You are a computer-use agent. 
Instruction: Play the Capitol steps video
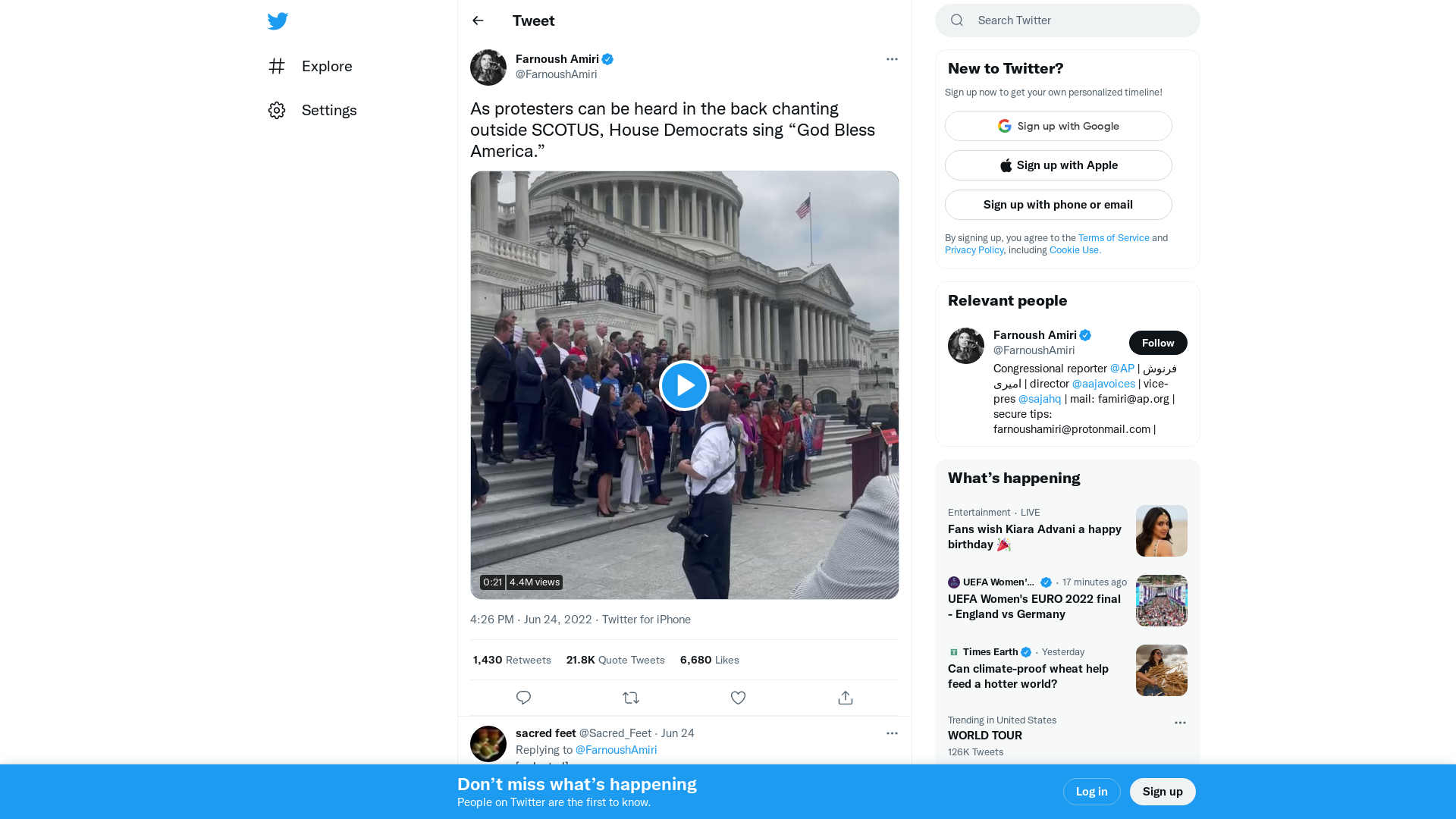(684, 384)
